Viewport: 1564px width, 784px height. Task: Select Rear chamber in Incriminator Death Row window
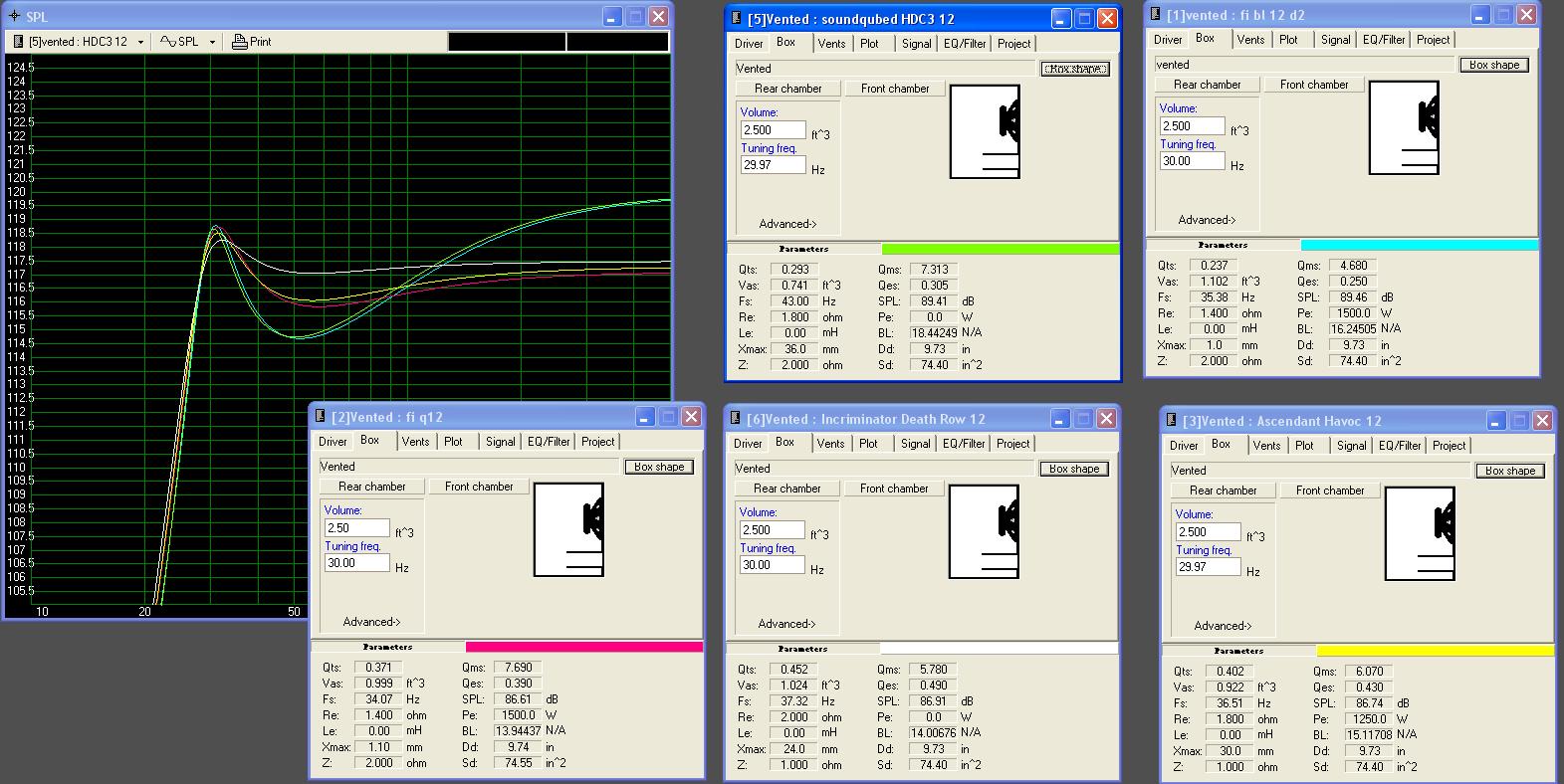click(786, 489)
